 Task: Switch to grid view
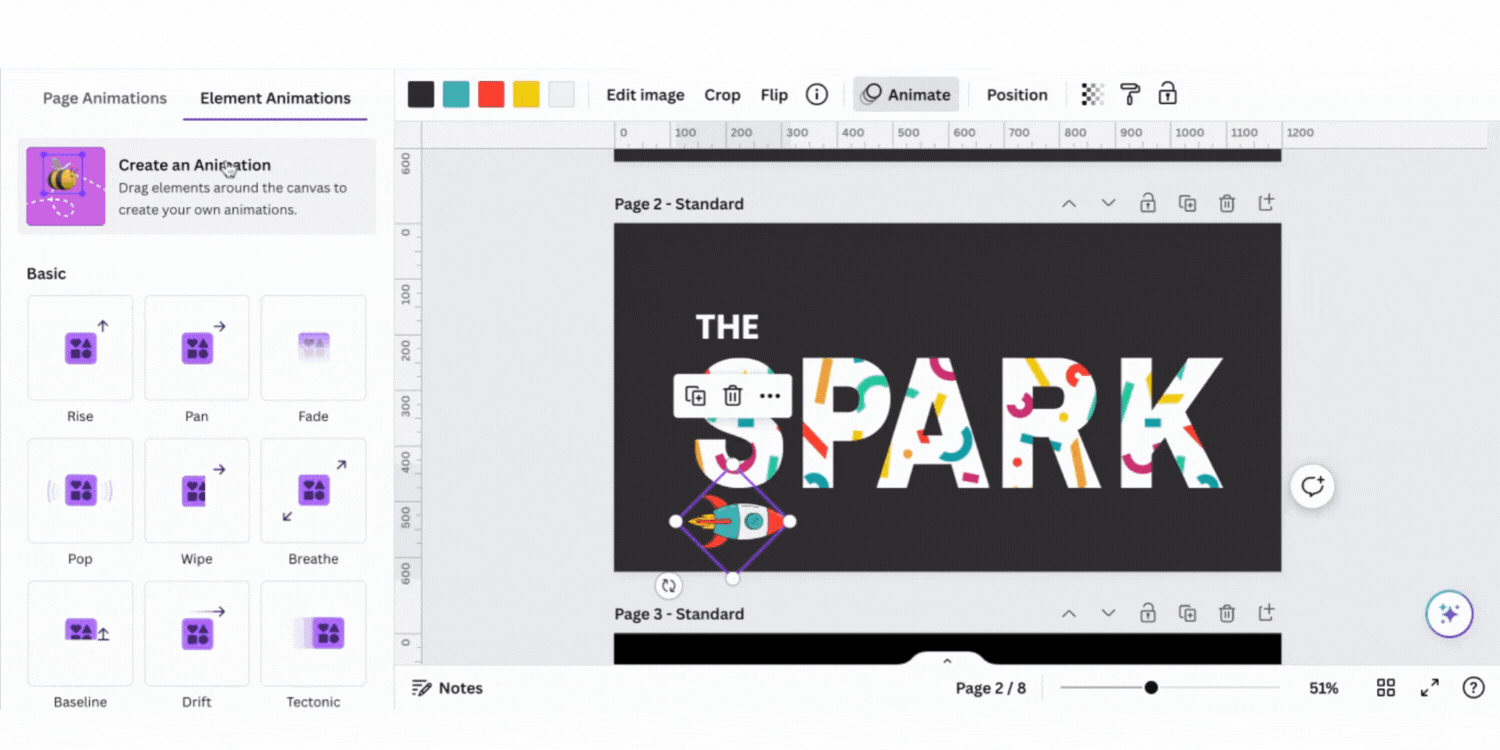coord(1386,688)
